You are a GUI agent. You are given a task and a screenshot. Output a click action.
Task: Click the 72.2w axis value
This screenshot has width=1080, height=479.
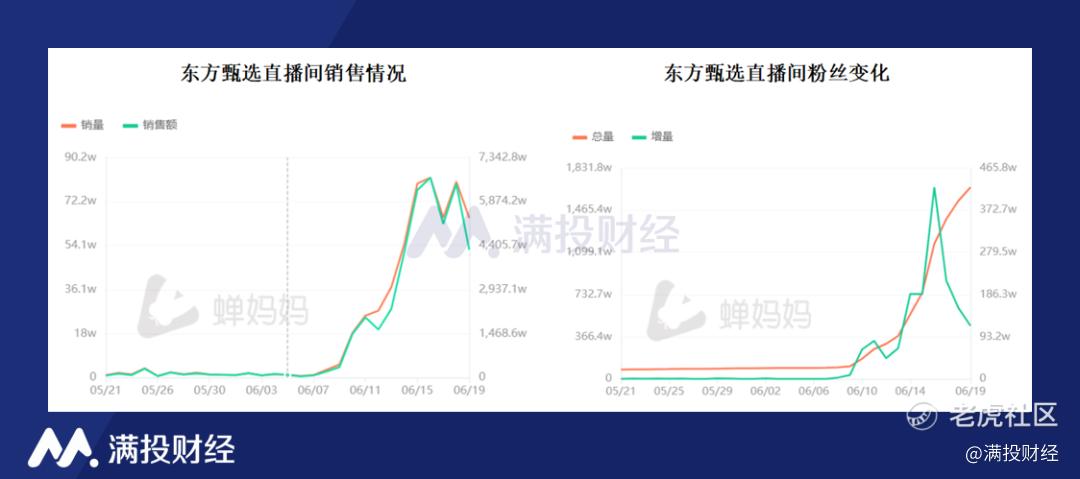click(x=81, y=201)
